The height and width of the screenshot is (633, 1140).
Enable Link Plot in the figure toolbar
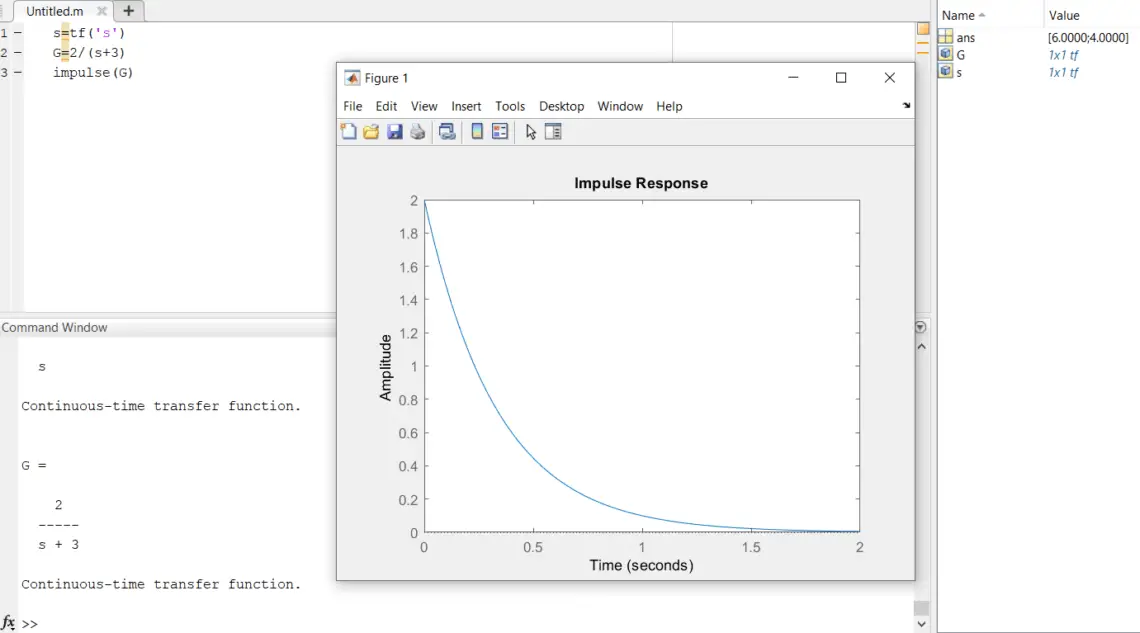446,131
